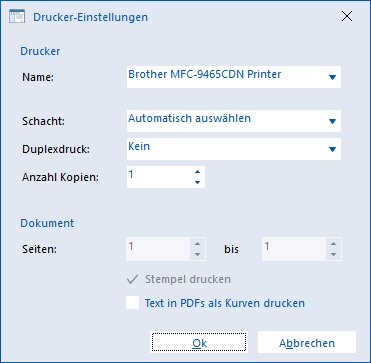
Task: Increase the 'bis' end page value
Action: (x=333, y=244)
